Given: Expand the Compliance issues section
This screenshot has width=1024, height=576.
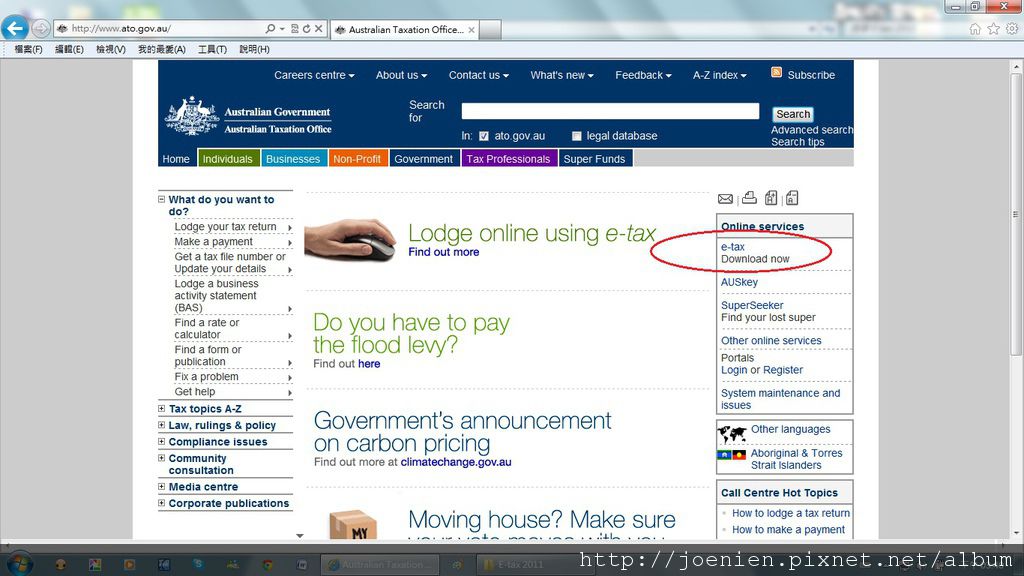Looking at the screenshot, I should [x=161, y=441].
